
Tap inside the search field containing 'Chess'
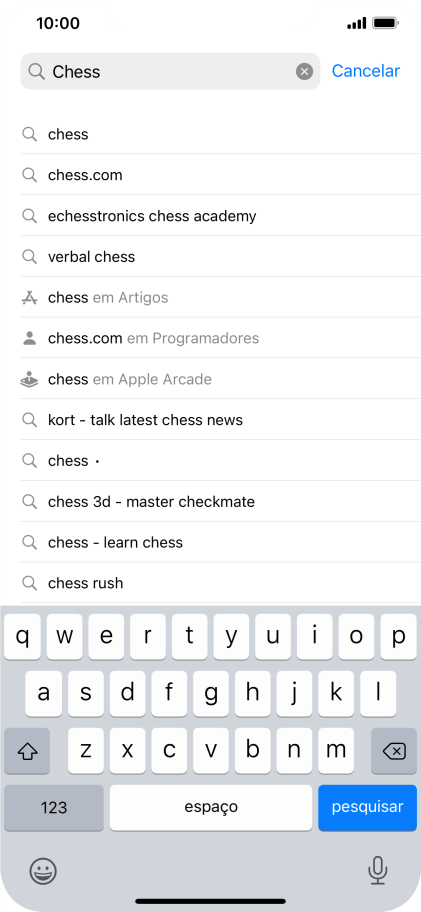pos(170,72)
